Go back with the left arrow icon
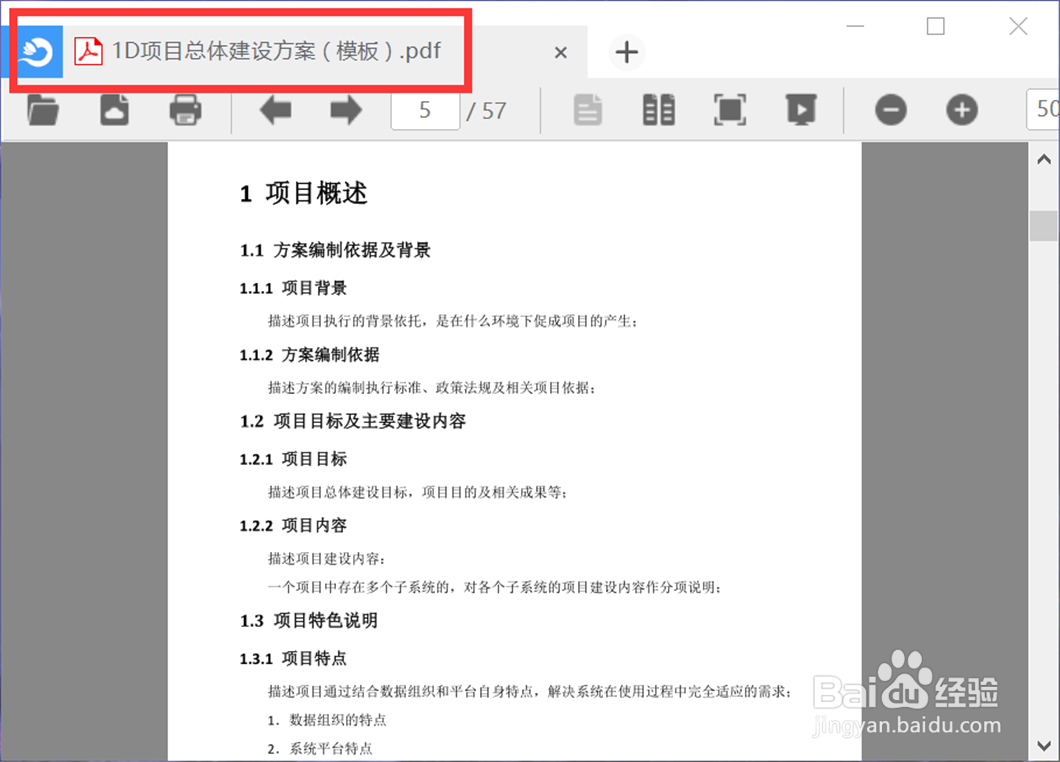 coord(275,110)
